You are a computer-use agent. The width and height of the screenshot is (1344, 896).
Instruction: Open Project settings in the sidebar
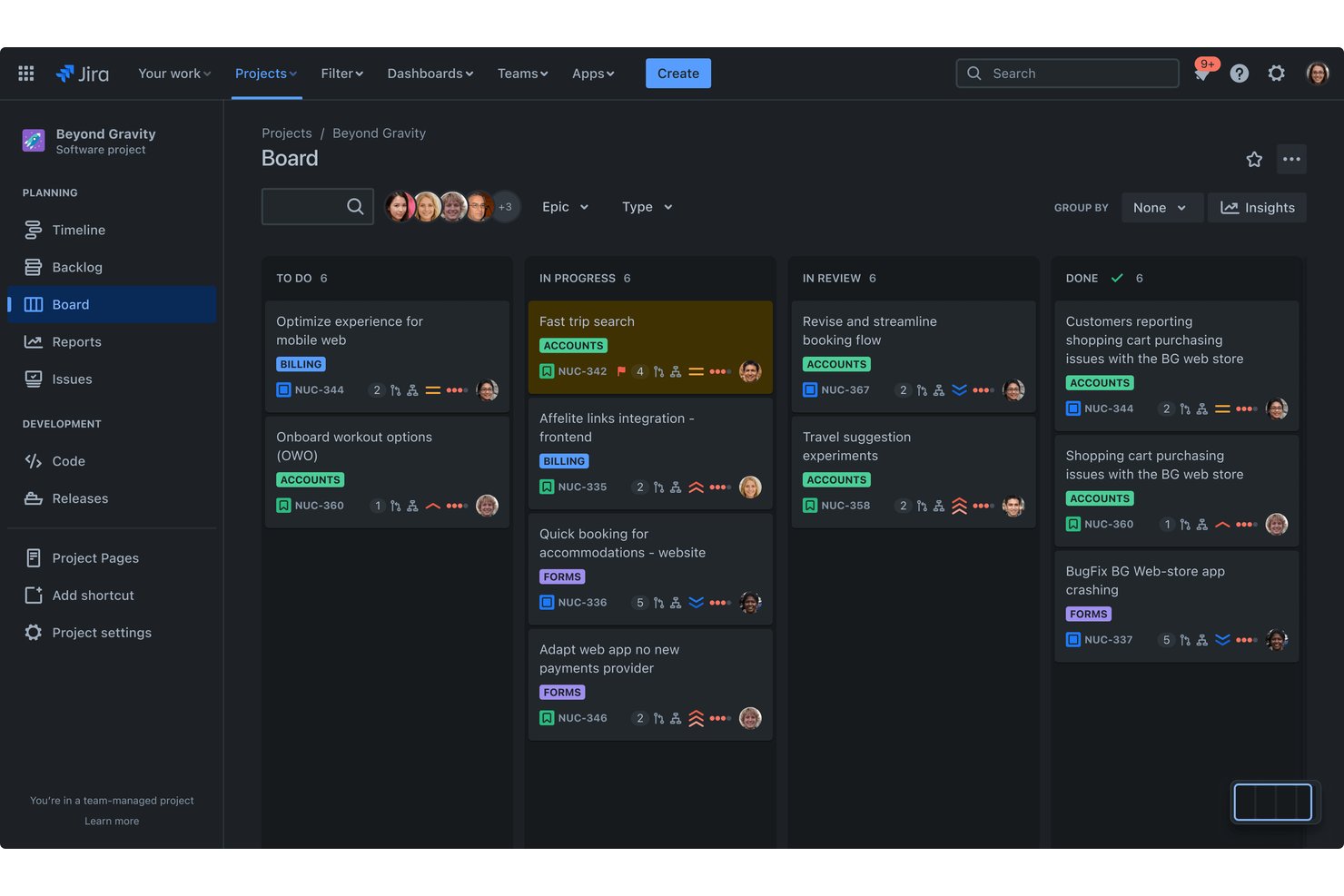[112, 633]
